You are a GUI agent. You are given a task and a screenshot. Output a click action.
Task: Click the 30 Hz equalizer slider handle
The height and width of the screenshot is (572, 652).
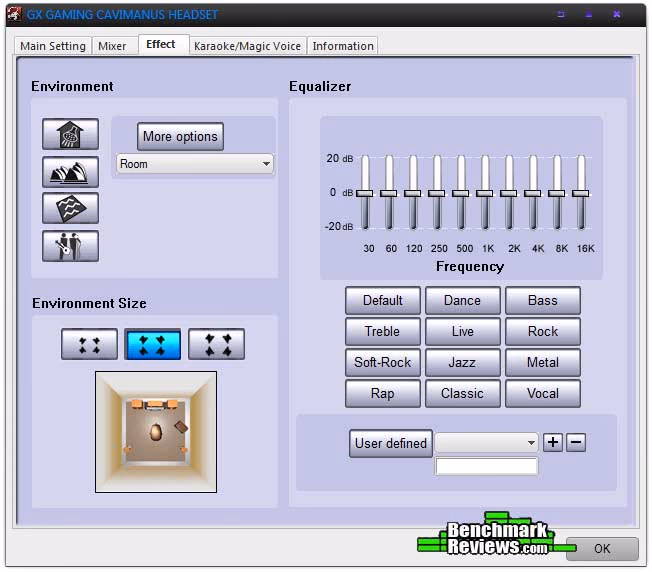point(365,194)
